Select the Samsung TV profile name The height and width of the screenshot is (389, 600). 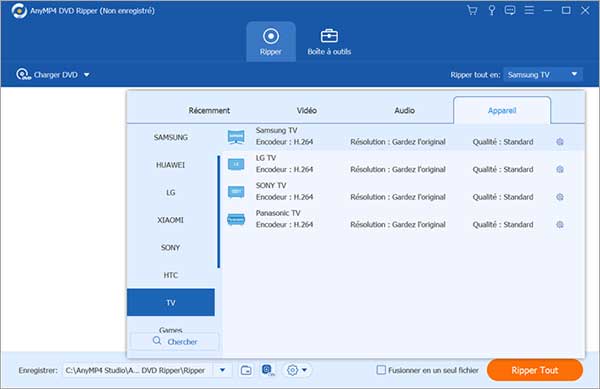(276, 130)
